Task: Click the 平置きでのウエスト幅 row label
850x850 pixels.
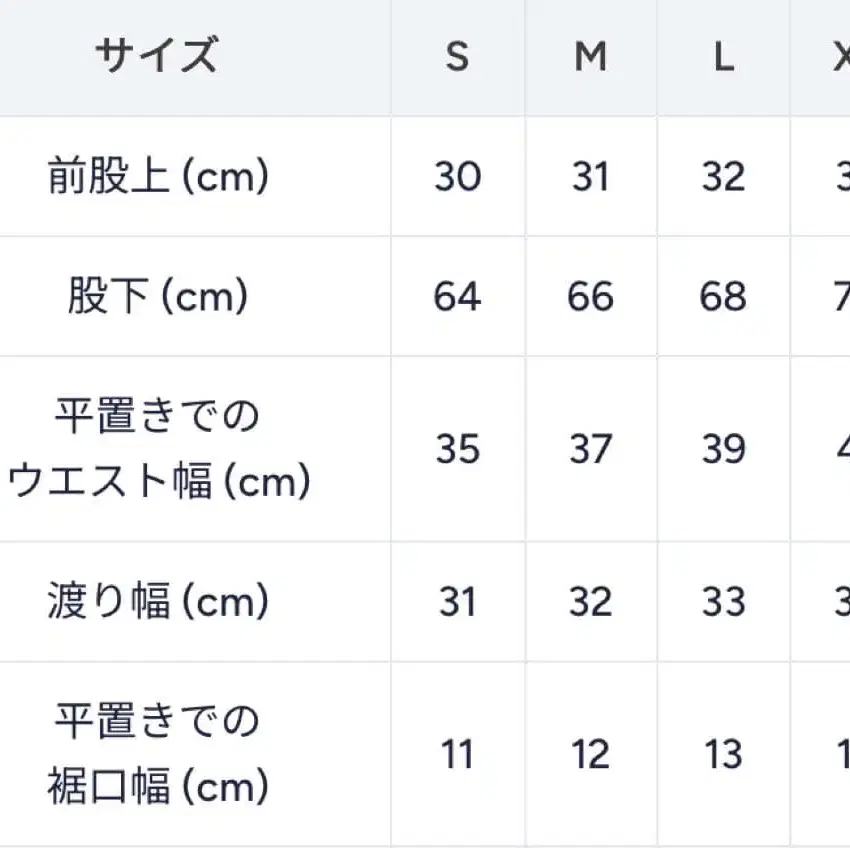Action: (158, 449)
